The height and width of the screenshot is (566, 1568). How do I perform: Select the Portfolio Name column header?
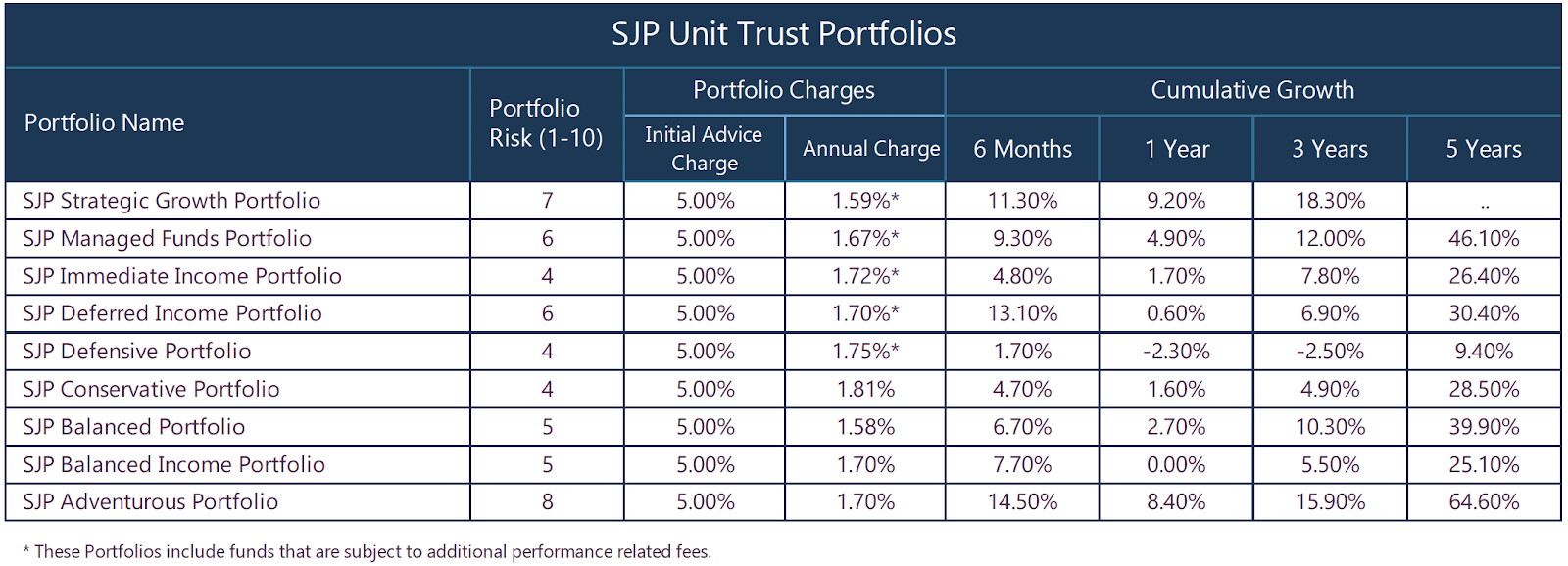(105, 123)
